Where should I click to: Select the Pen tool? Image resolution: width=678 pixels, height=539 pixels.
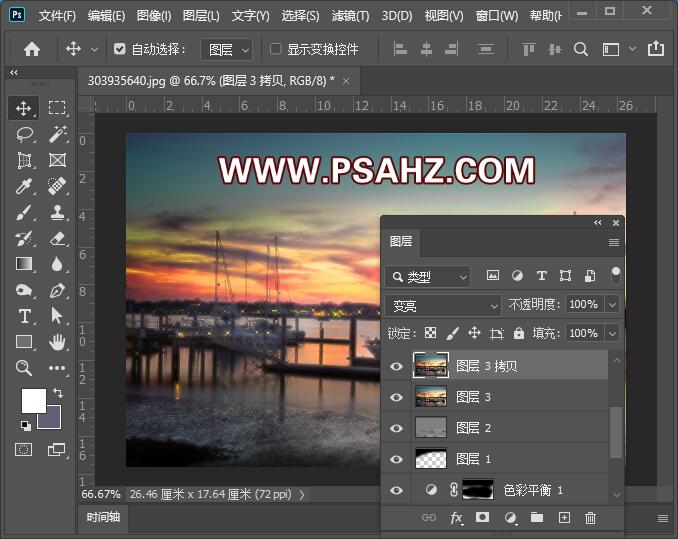pos(57,290)
